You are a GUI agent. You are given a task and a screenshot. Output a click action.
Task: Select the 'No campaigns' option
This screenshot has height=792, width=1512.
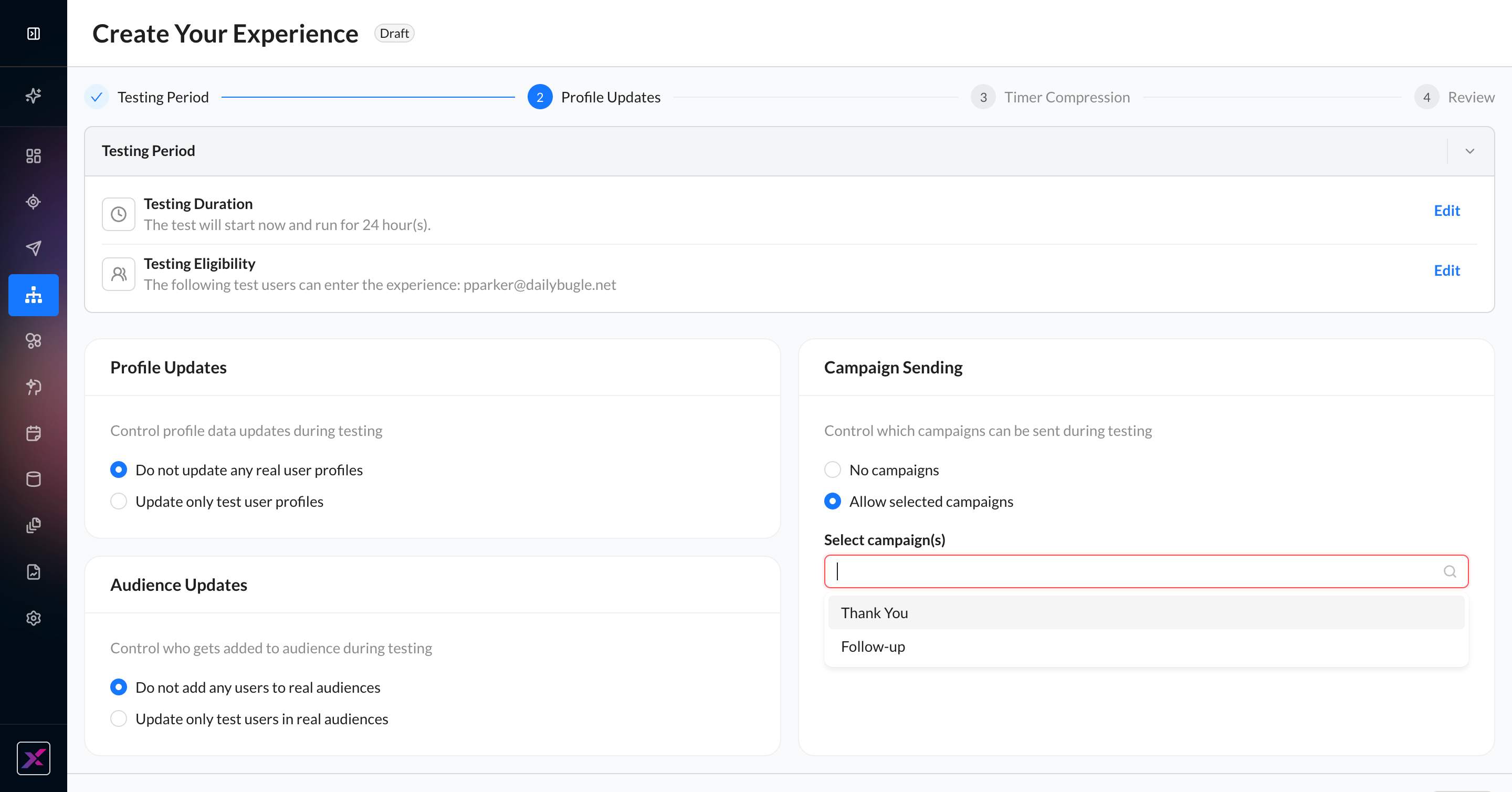point(881,470)
